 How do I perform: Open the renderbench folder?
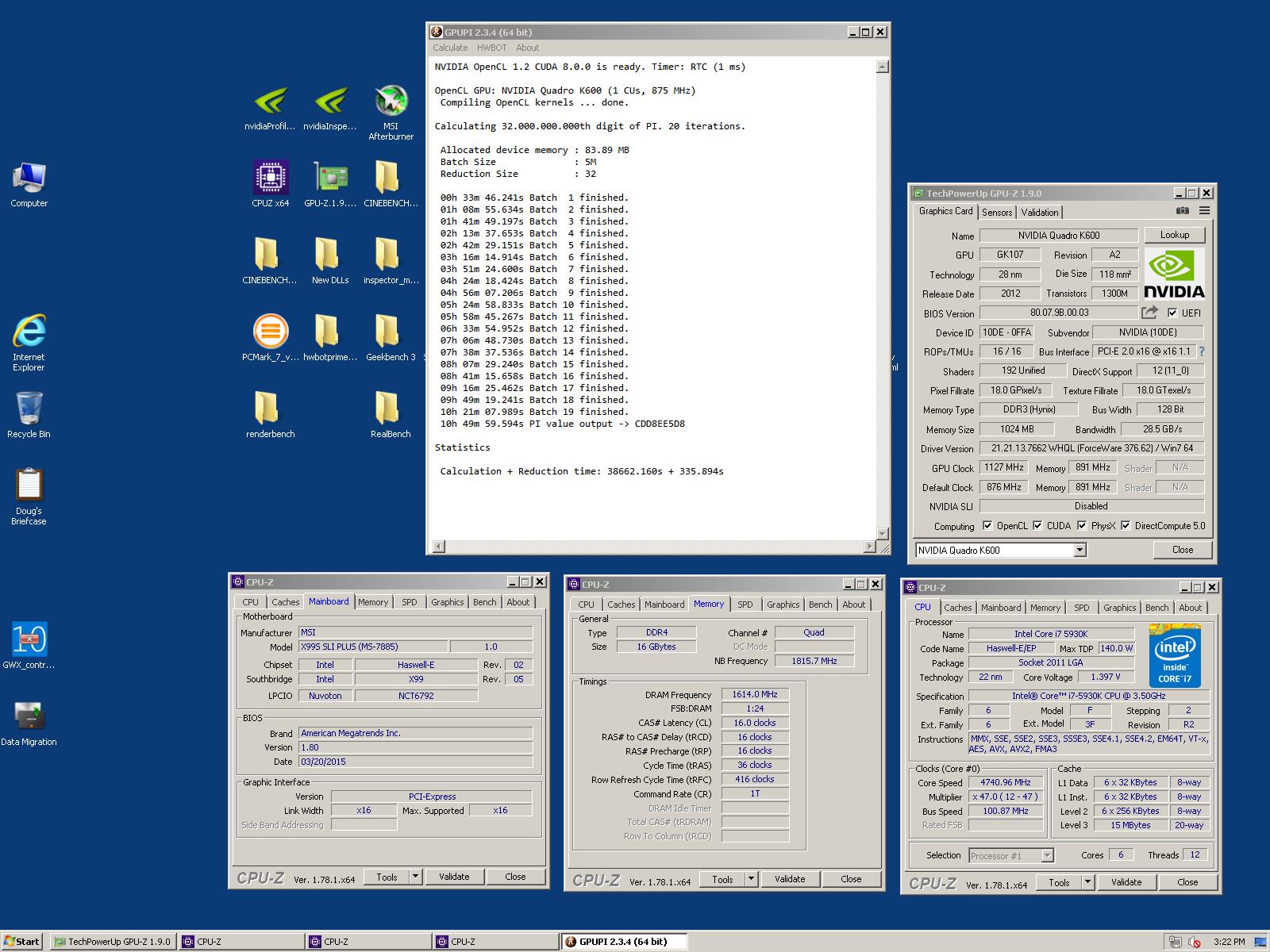coord(270,414)
